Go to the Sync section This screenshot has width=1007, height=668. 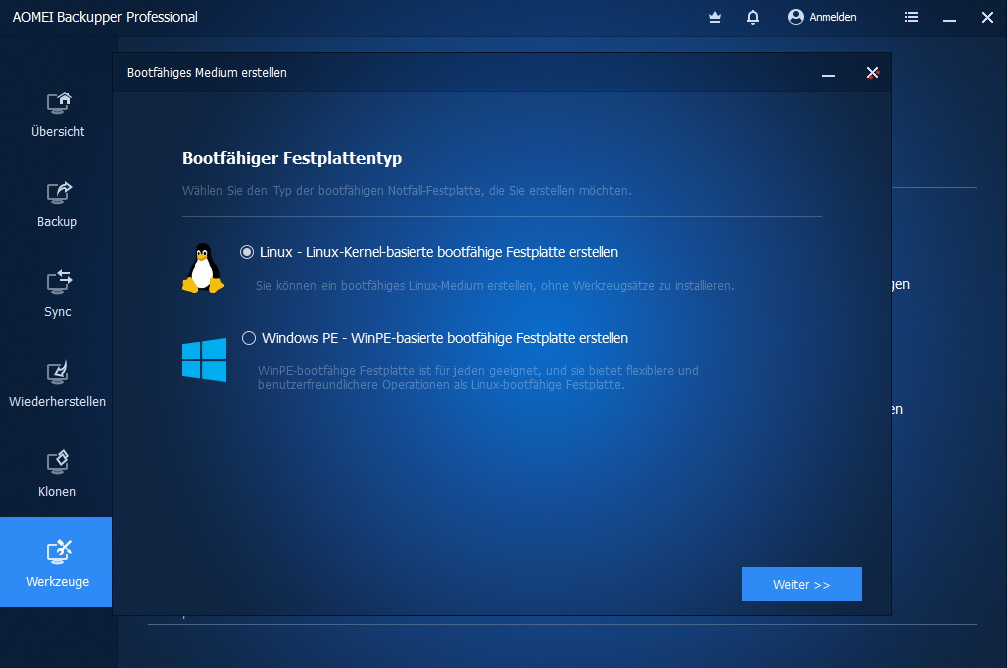pos(57,295)
